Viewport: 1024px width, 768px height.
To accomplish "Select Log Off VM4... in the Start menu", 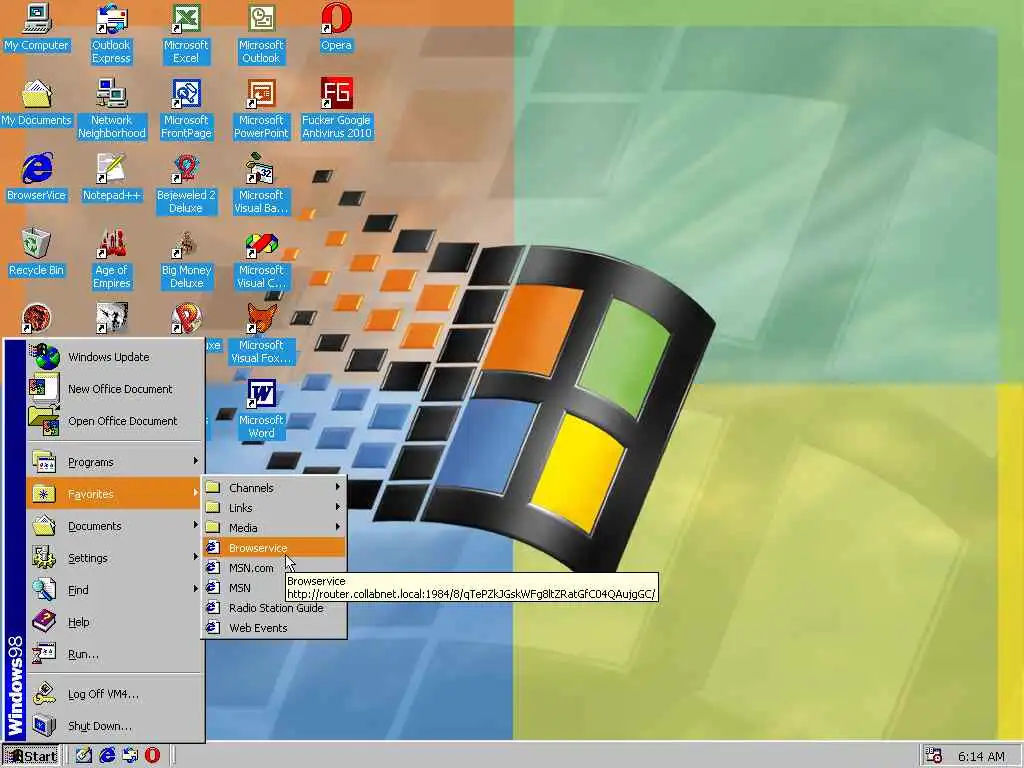I will 115,694.
